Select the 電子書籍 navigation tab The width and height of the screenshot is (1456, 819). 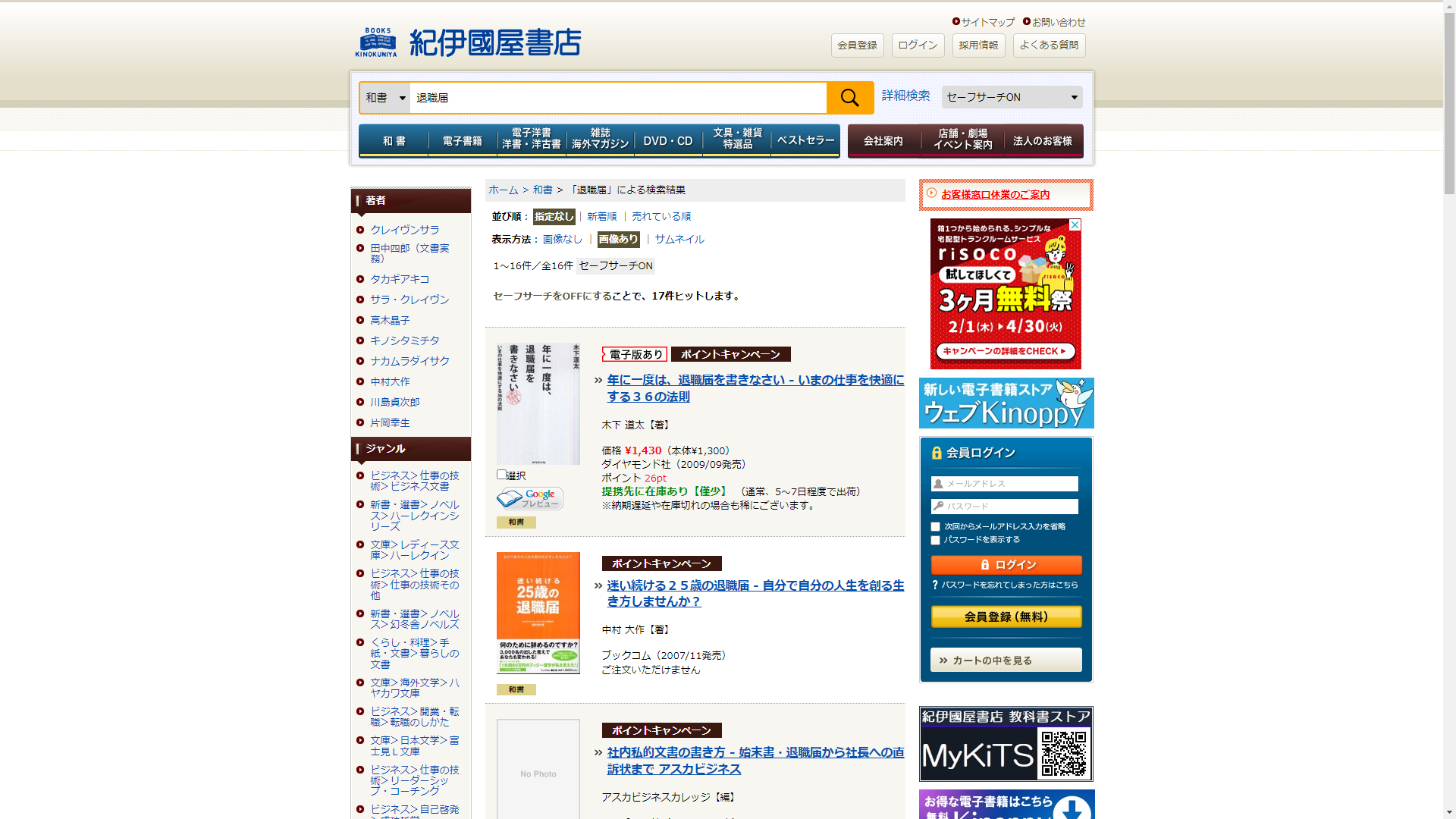pyautogui.click(x=462, y=141)
